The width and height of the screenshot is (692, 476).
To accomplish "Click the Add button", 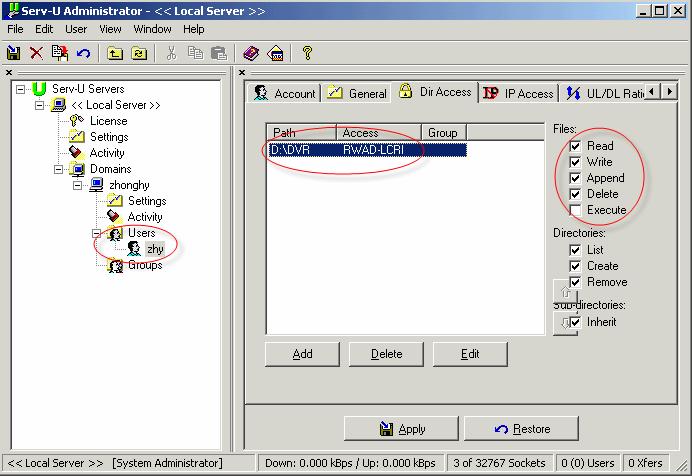I will tap(302, 354).
